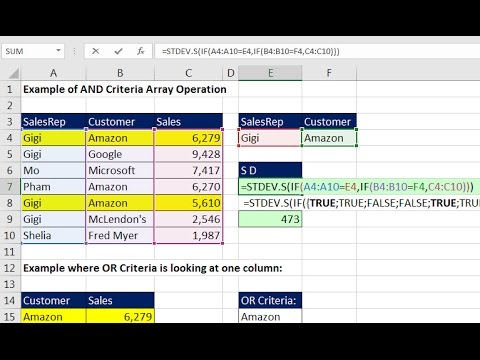Select column C header

(x=188, y=73)
